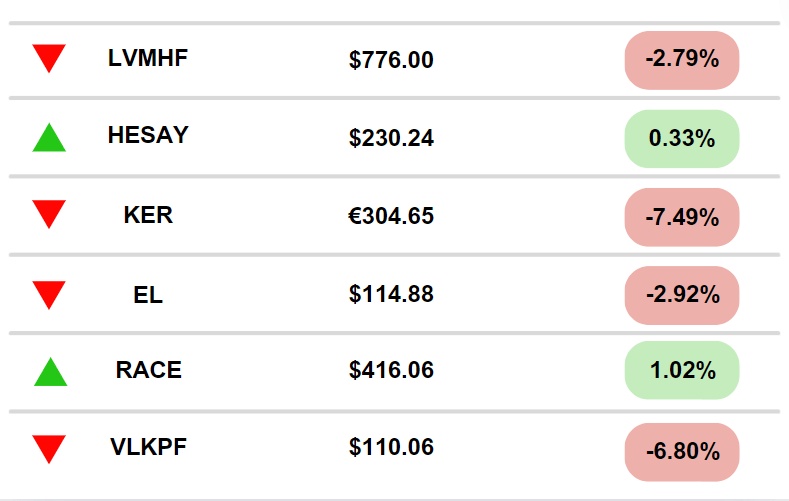Open the RACE ticker symbol
789x501 pixels.
click(x=148, y=370)
